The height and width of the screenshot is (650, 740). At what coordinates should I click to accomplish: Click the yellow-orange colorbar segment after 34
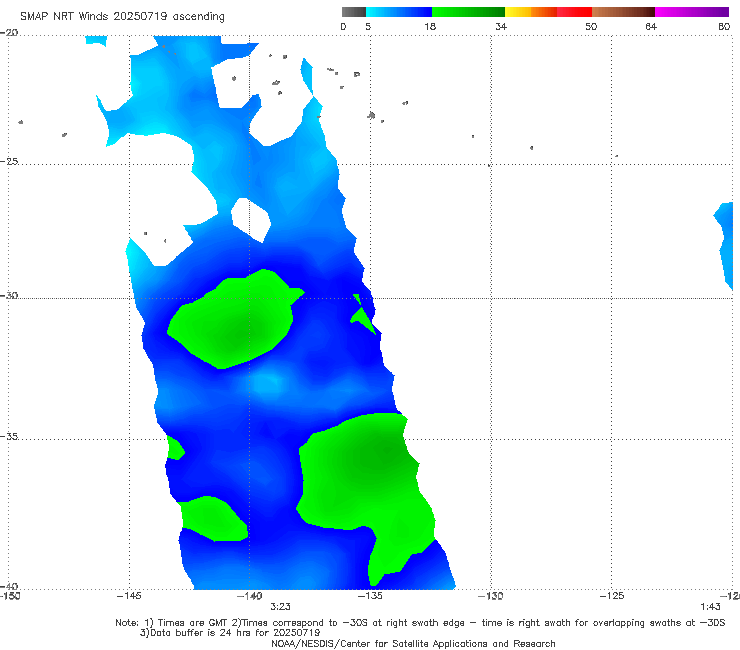(x=530, y=12)
